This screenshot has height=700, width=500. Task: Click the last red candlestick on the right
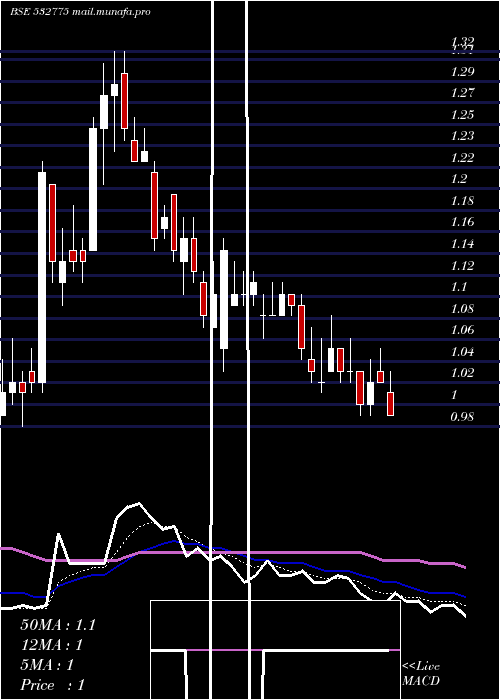(391, 404)
